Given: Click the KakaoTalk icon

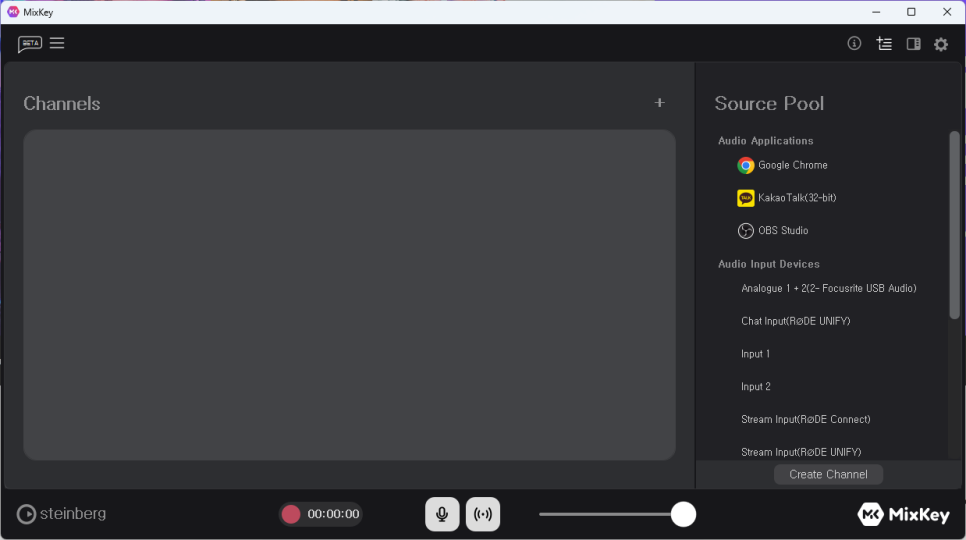Looking at the screenshot, I should pos(745,198).
